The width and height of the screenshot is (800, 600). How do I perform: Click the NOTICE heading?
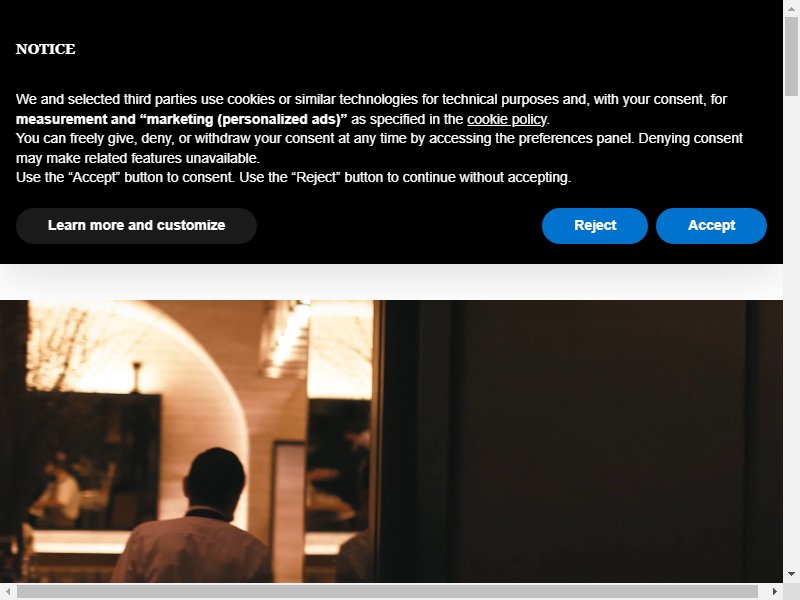pyautogui.click(x=45, y=49)
